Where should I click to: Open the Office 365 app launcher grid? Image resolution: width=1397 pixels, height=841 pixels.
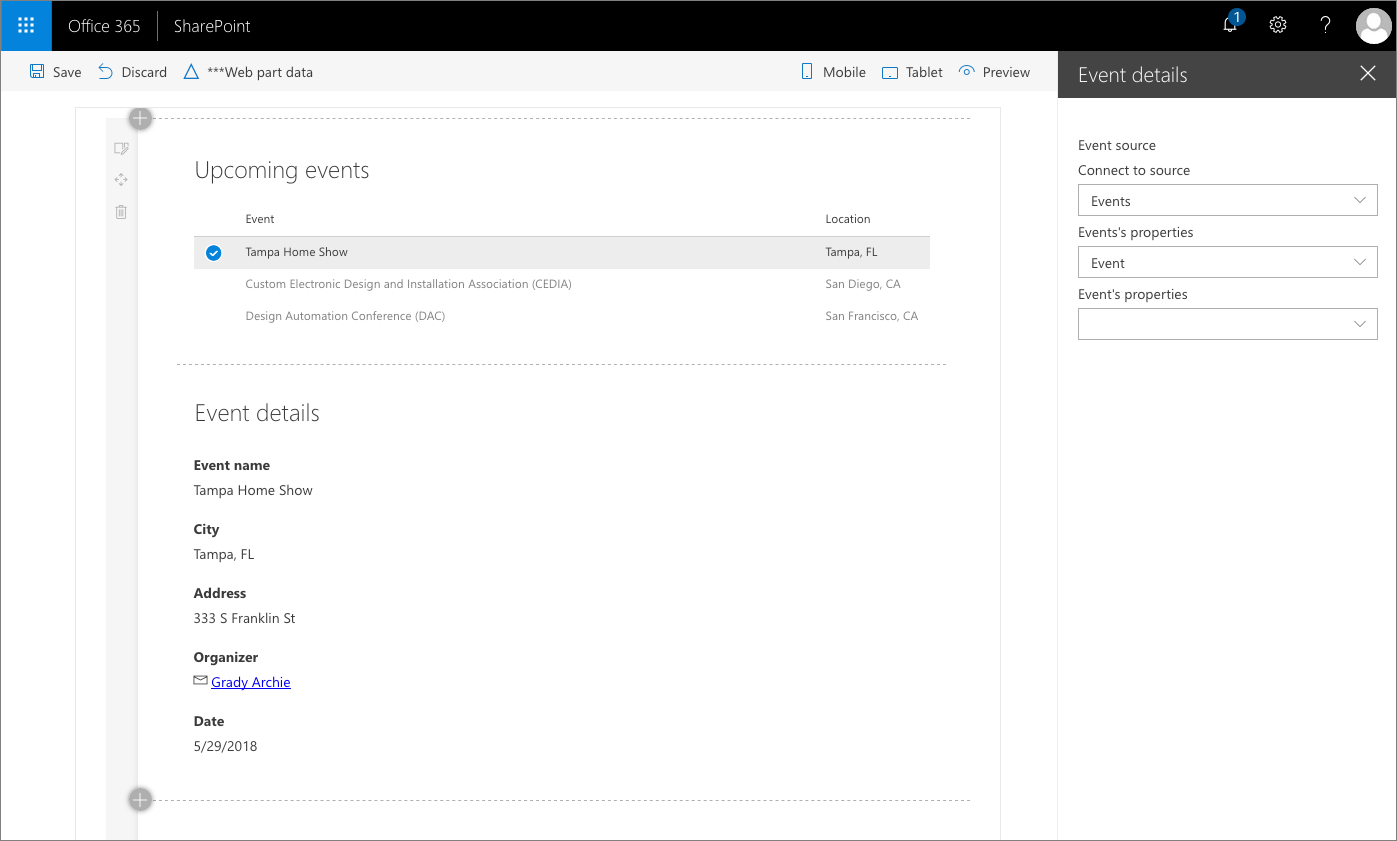point(25,25)
